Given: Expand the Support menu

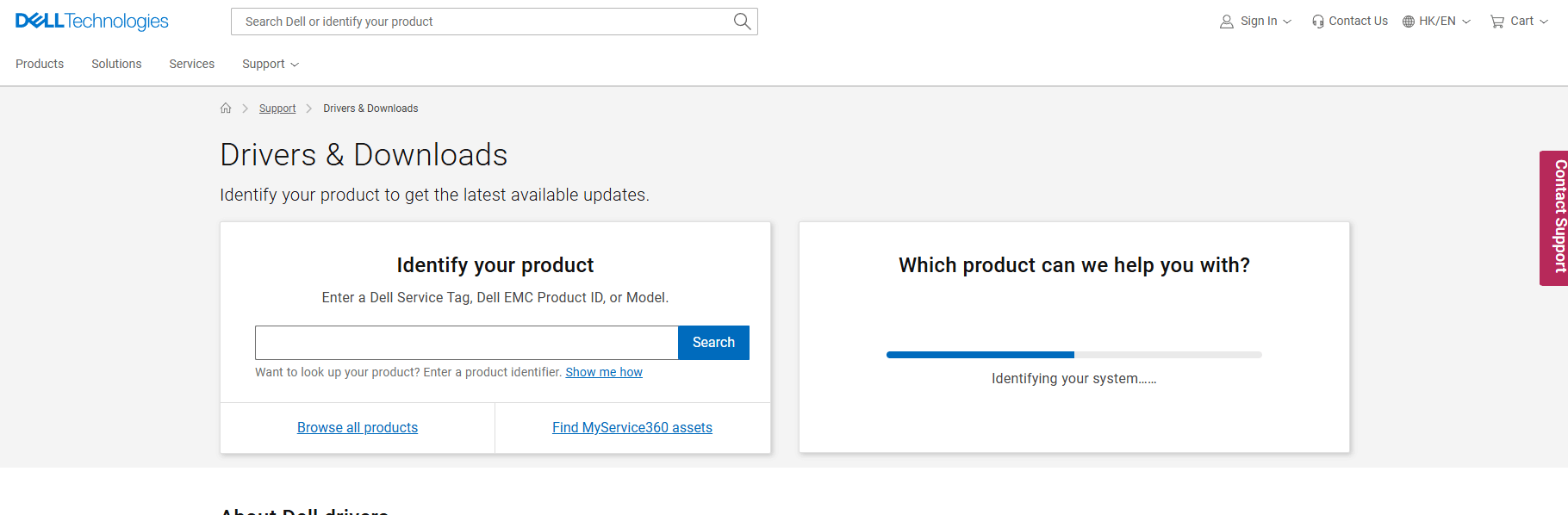Looking at the screenshot, I should pos(270,64).
